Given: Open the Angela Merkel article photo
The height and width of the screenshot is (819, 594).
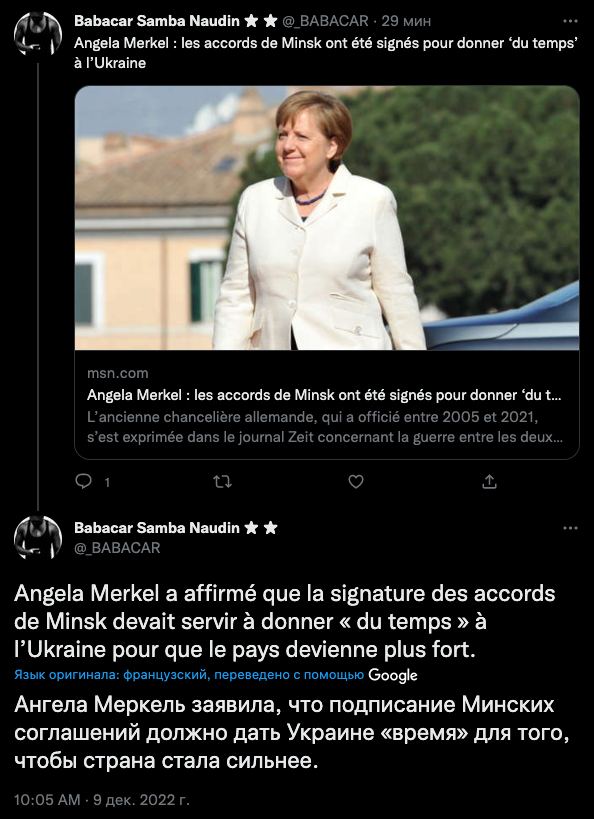Looking at the screenshot, I should click(327, 218).
